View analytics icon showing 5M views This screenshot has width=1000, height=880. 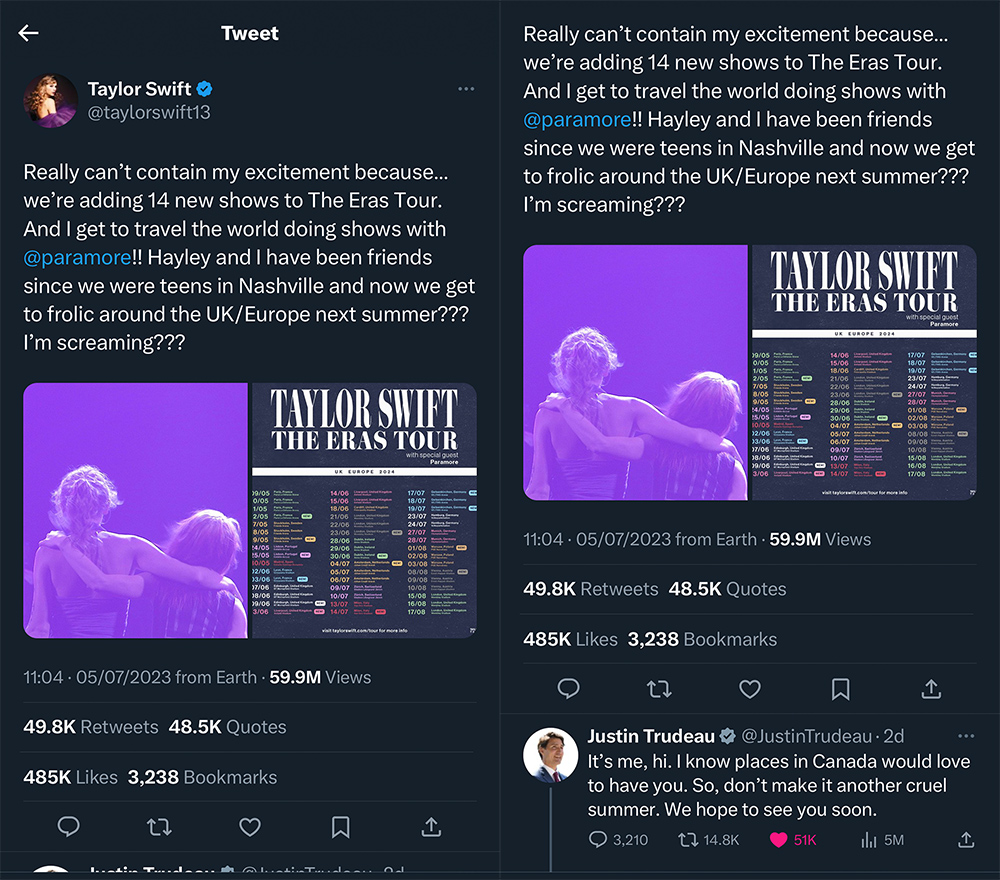(869, 840)
